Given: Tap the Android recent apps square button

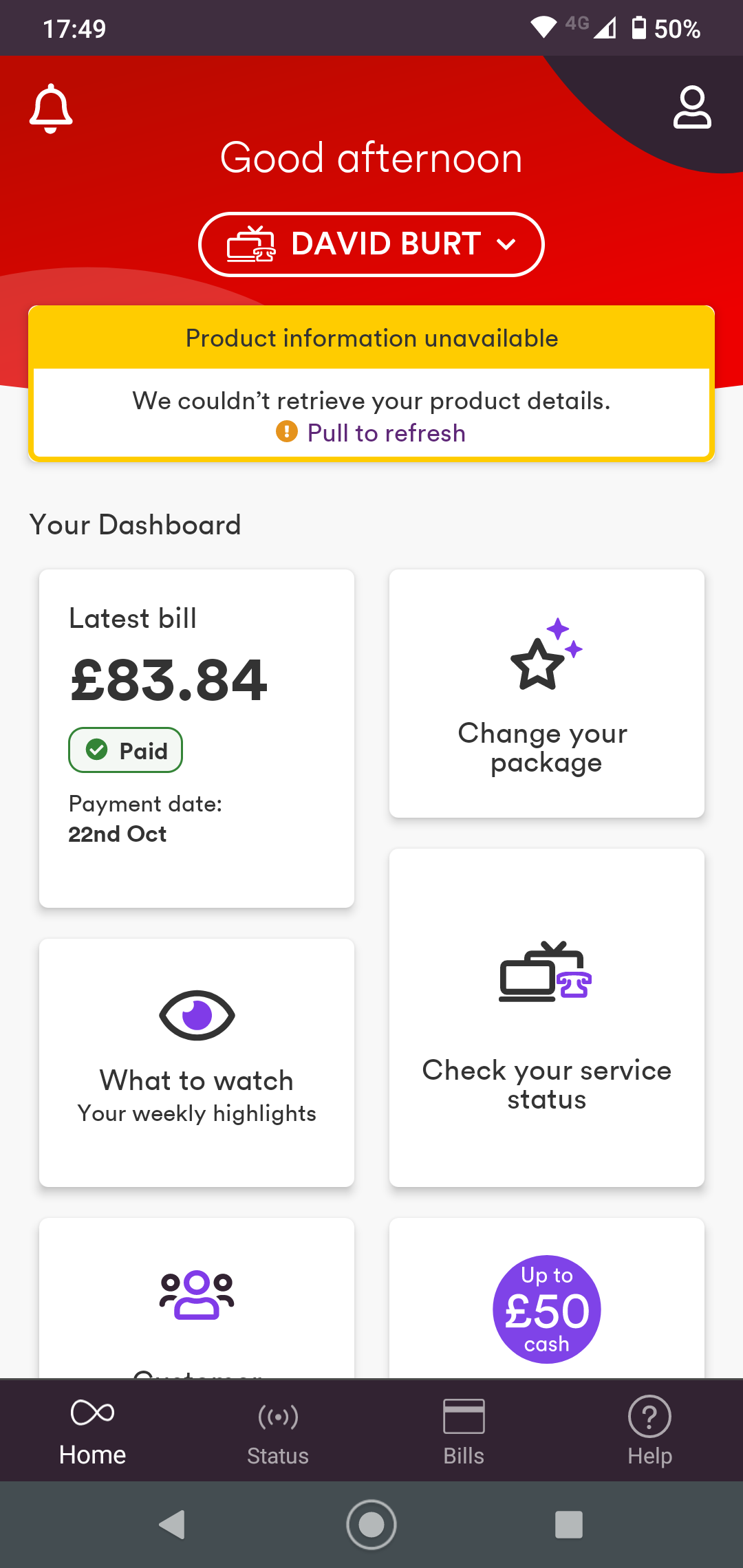Looking at the screenshot, I should click(x=569, y=1525).
